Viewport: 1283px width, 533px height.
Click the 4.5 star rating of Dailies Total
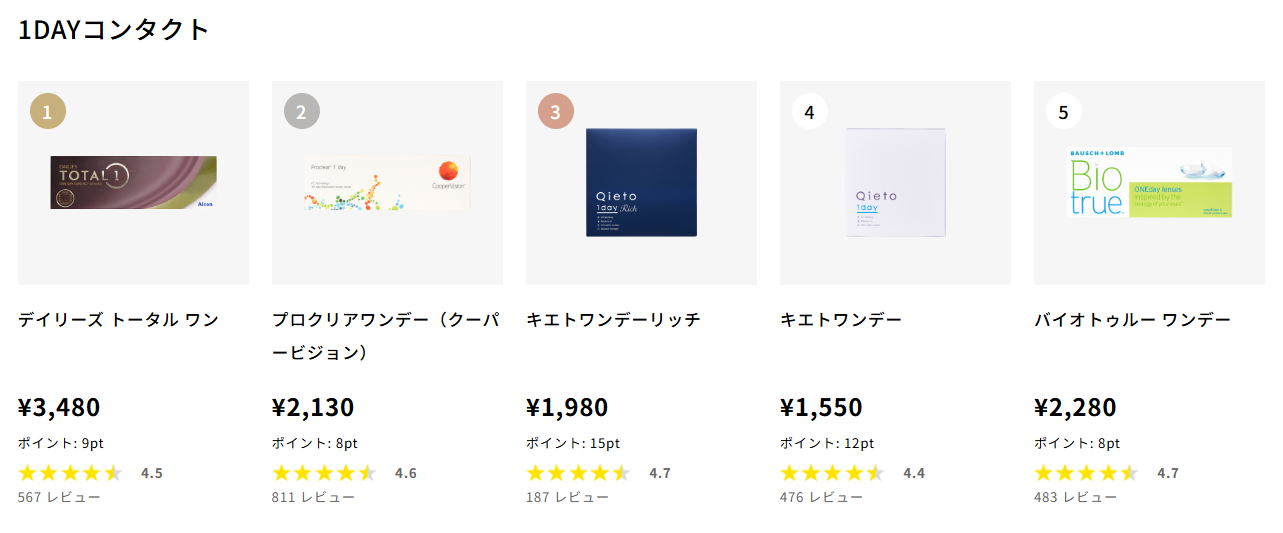pyautogui.click(x=90, y=473)
